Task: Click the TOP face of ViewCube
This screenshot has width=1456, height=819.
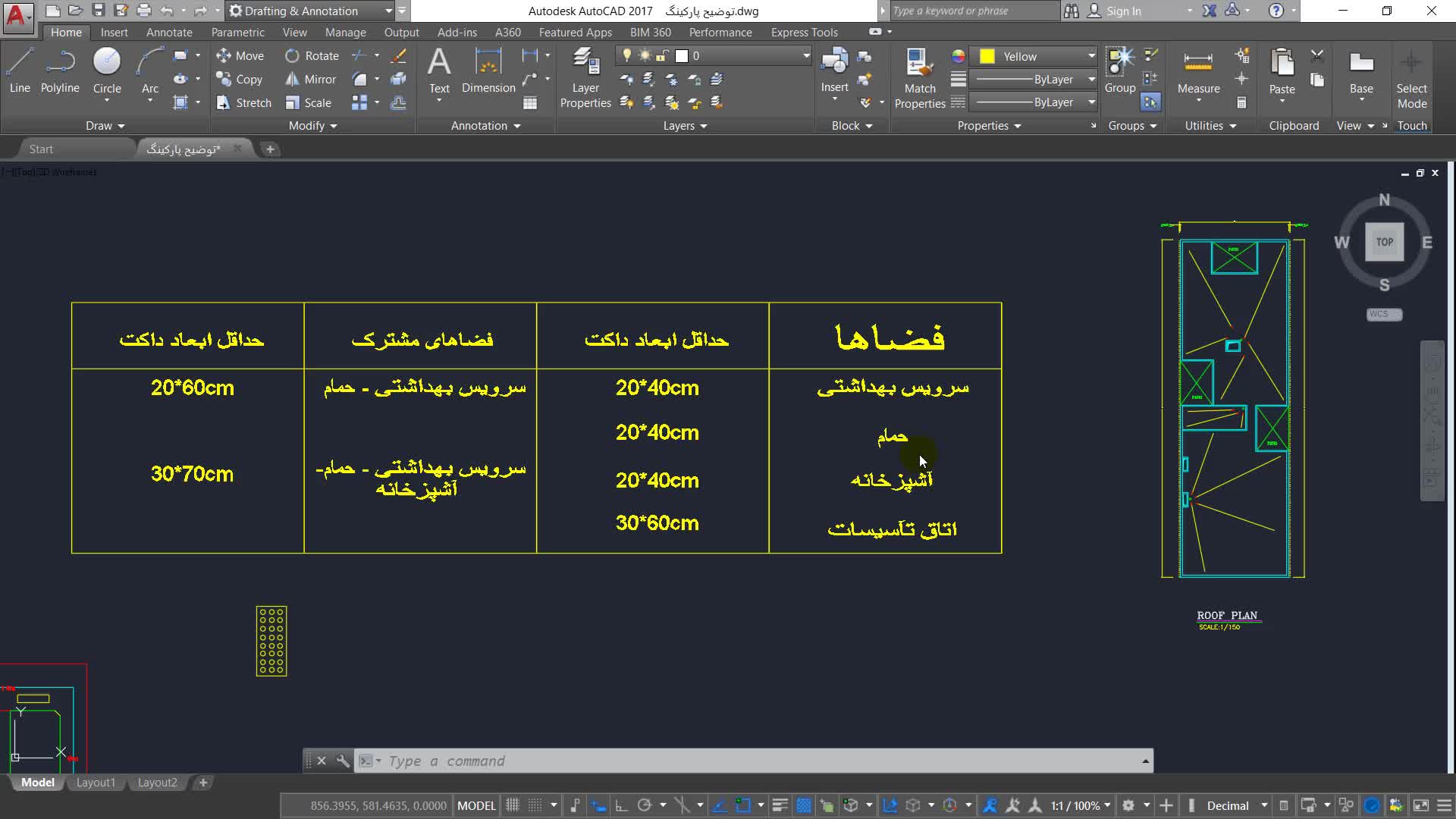Action: (x=1384, y=242)
